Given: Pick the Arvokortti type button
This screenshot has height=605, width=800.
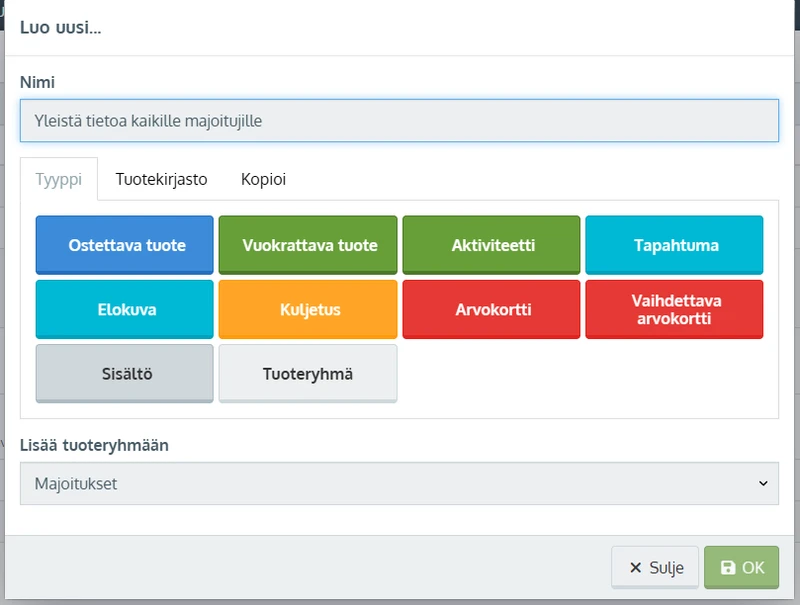Looking at the screenshot, I should (491, 309).
